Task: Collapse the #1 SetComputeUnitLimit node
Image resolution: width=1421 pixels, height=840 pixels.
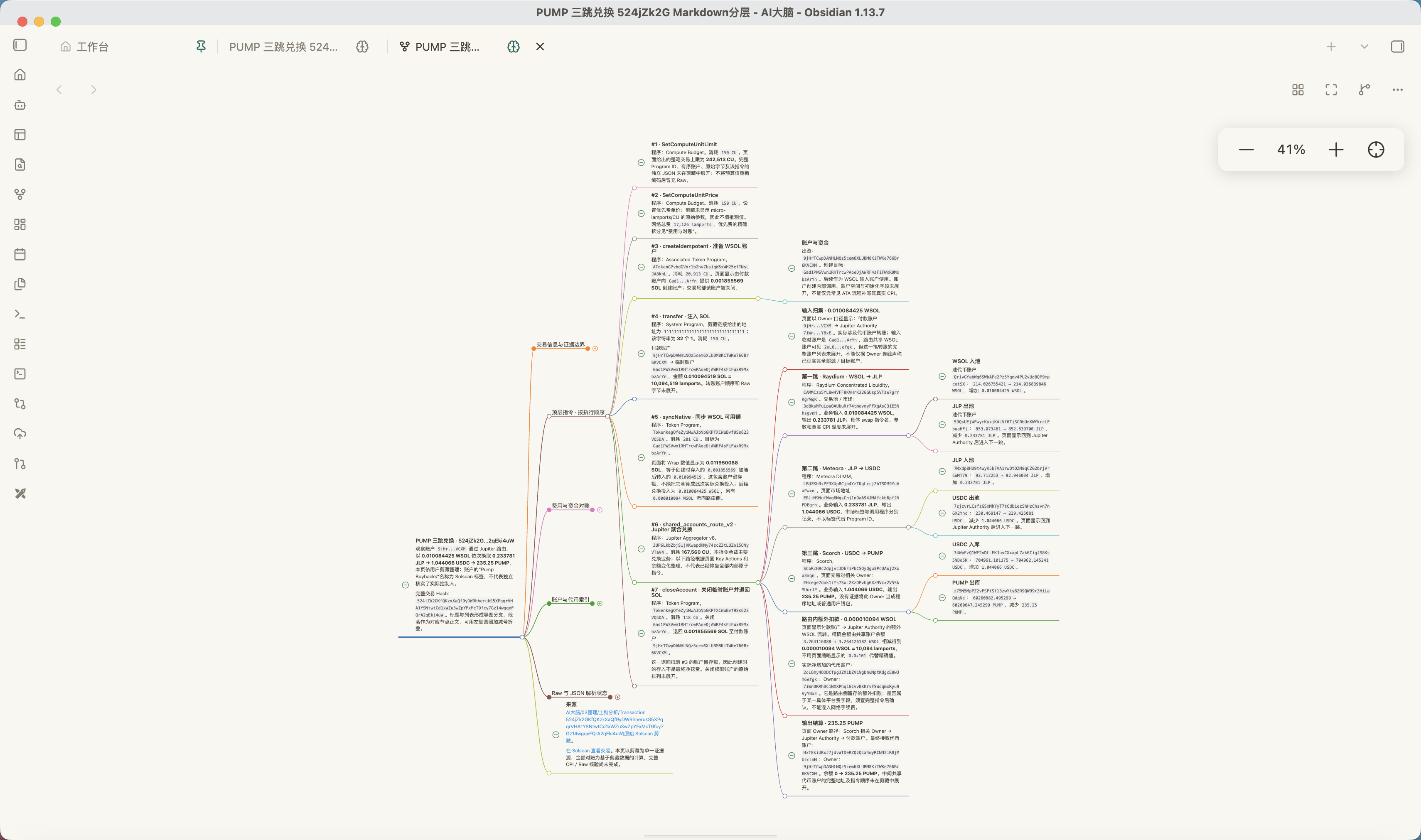Action: point(641,162)
